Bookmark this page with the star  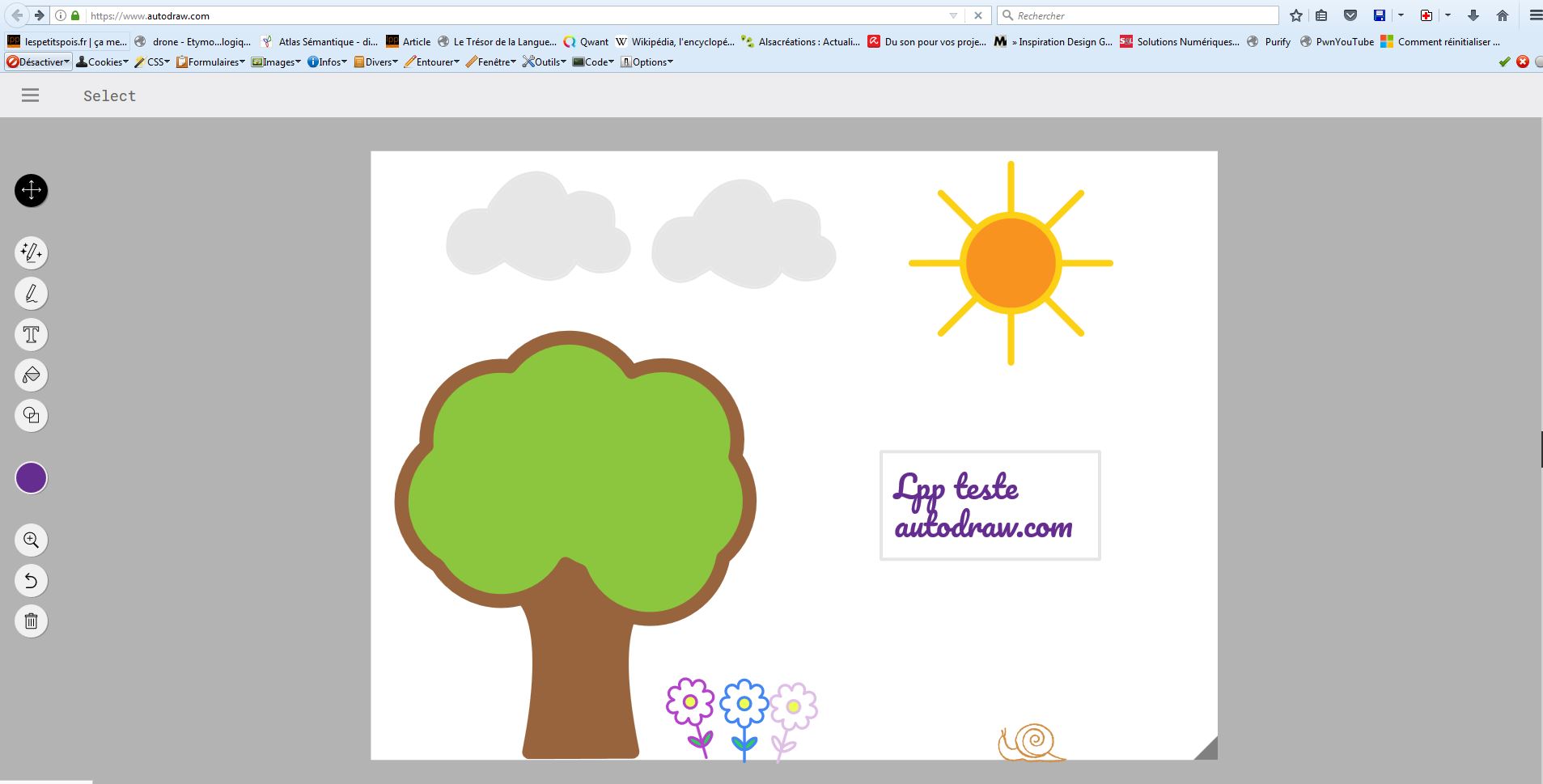click(1296, 15)
